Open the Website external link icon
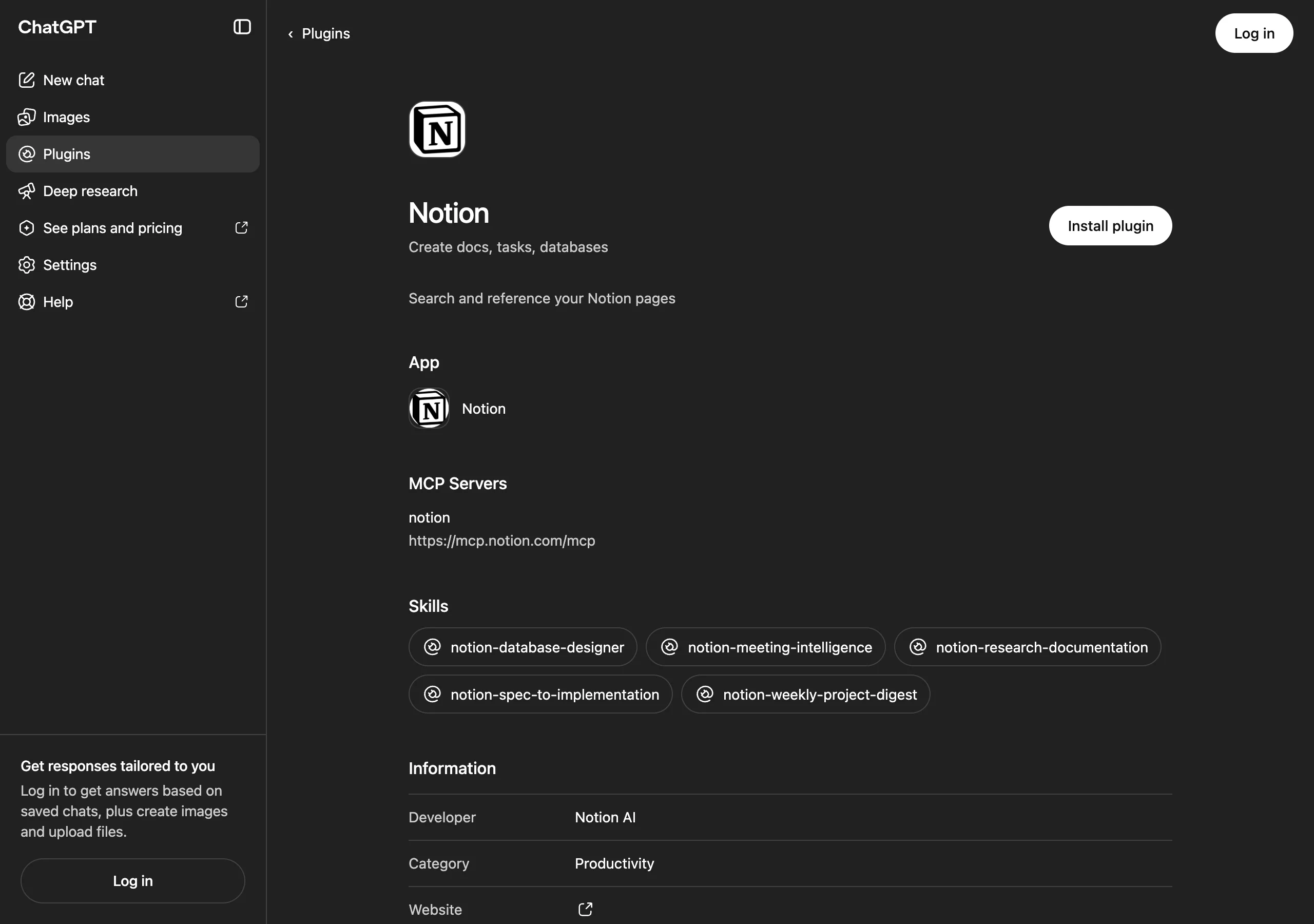The height and width of the screenshot is (924, 1314). 585,909
